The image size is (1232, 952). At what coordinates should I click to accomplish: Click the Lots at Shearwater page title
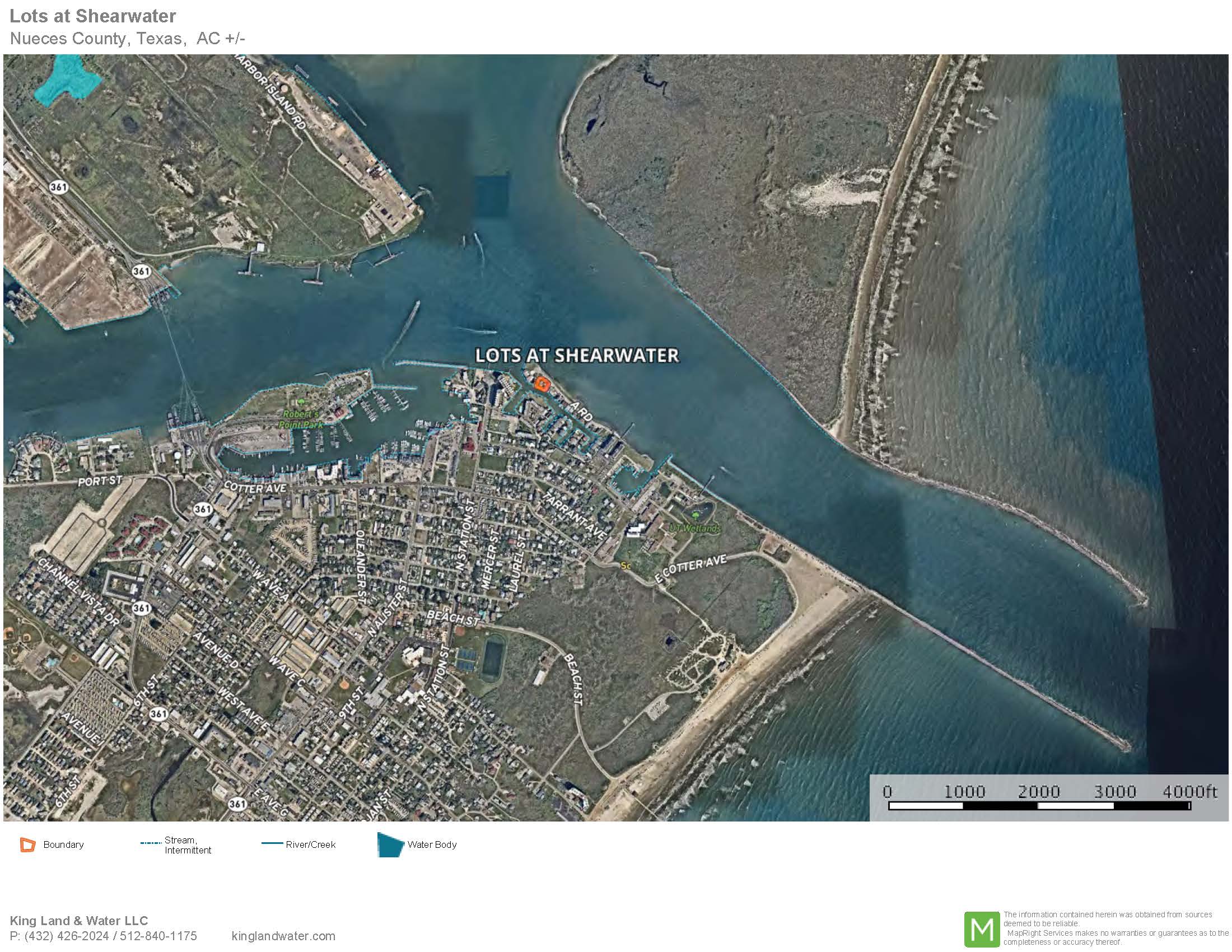92,16
